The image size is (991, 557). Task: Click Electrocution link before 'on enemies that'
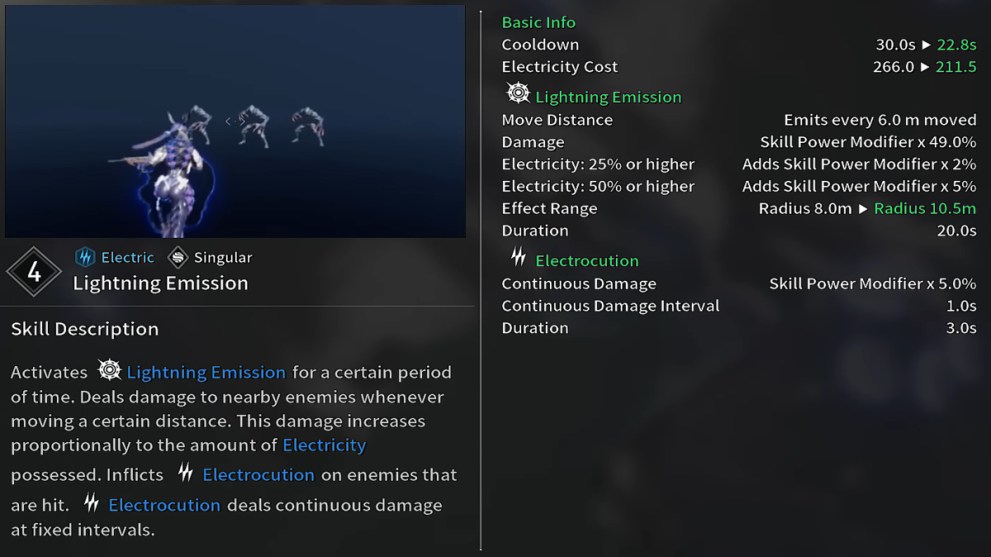pos(258,475)
